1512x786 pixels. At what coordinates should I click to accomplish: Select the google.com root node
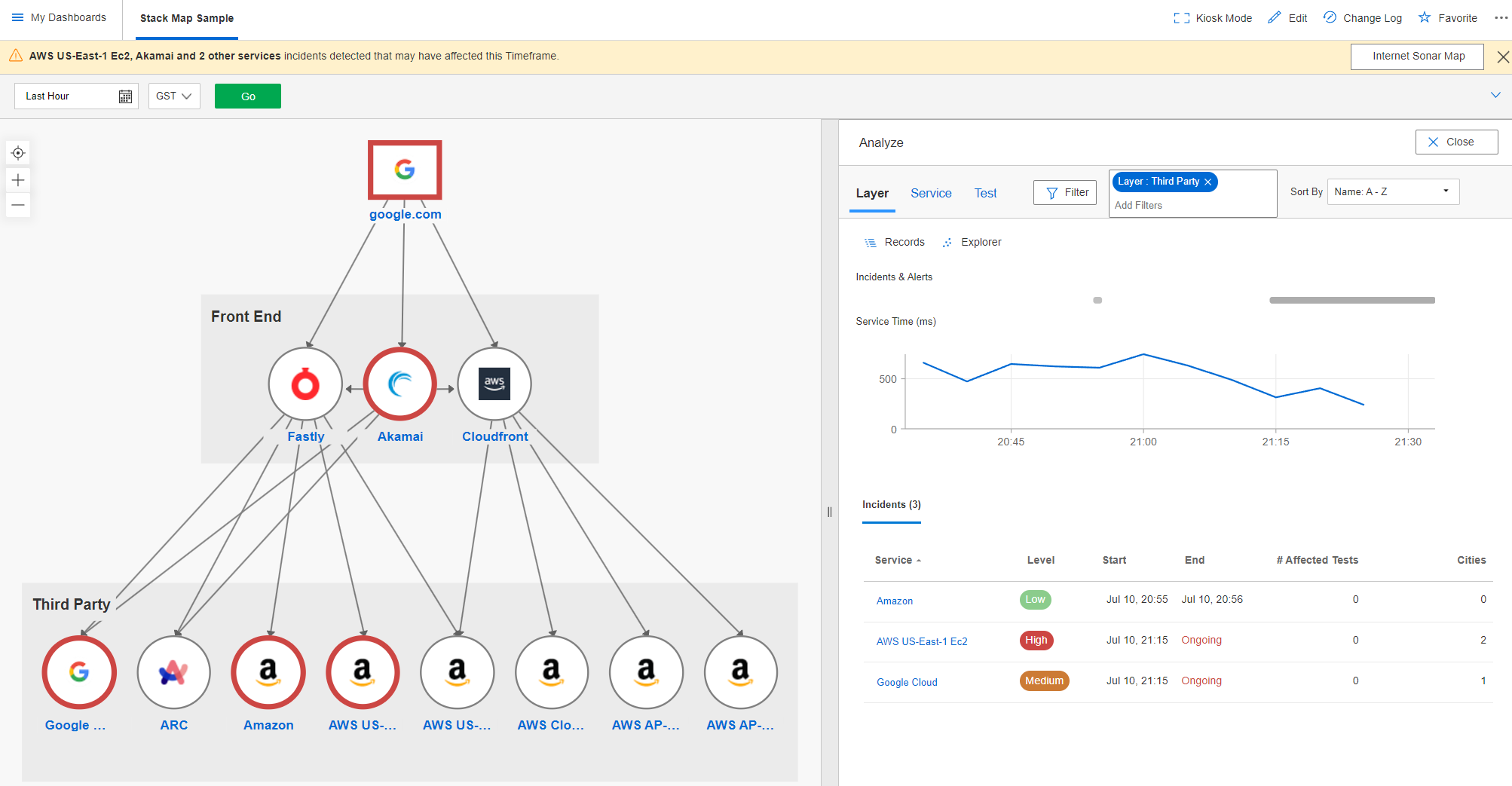click(x=405, y=170)
